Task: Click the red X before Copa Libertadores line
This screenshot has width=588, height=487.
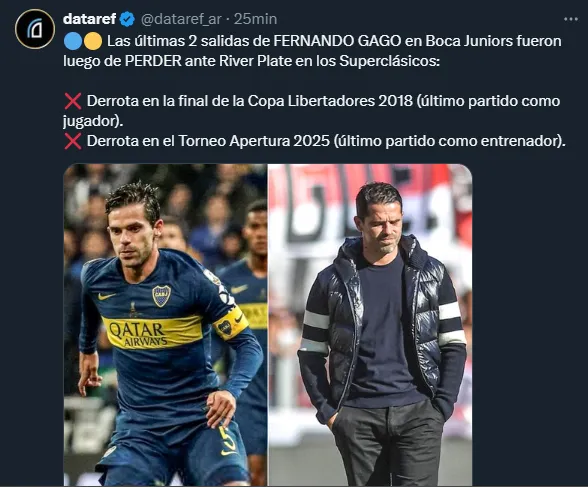Action: pos(73,101)
